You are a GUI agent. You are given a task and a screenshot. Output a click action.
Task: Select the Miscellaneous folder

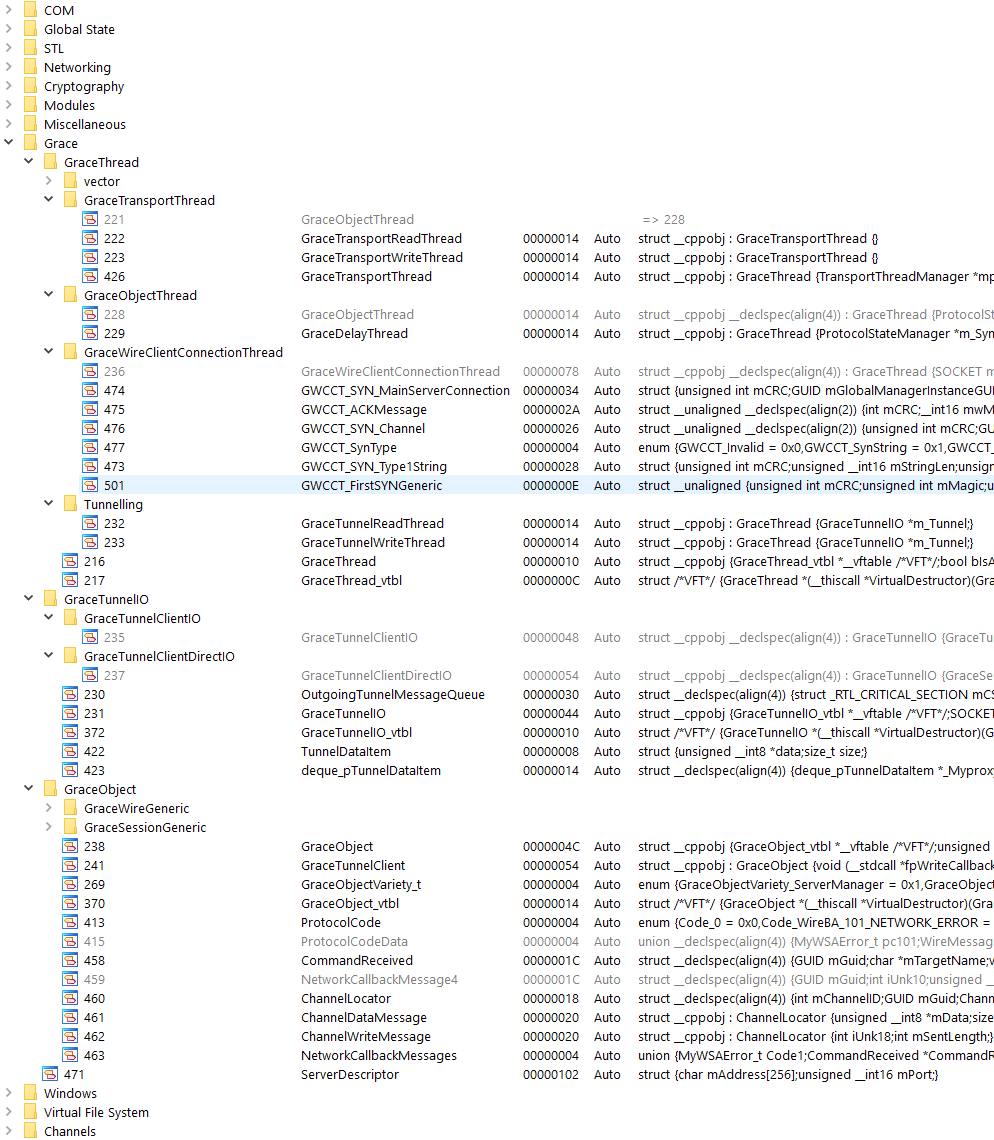[x=84, y=124]
